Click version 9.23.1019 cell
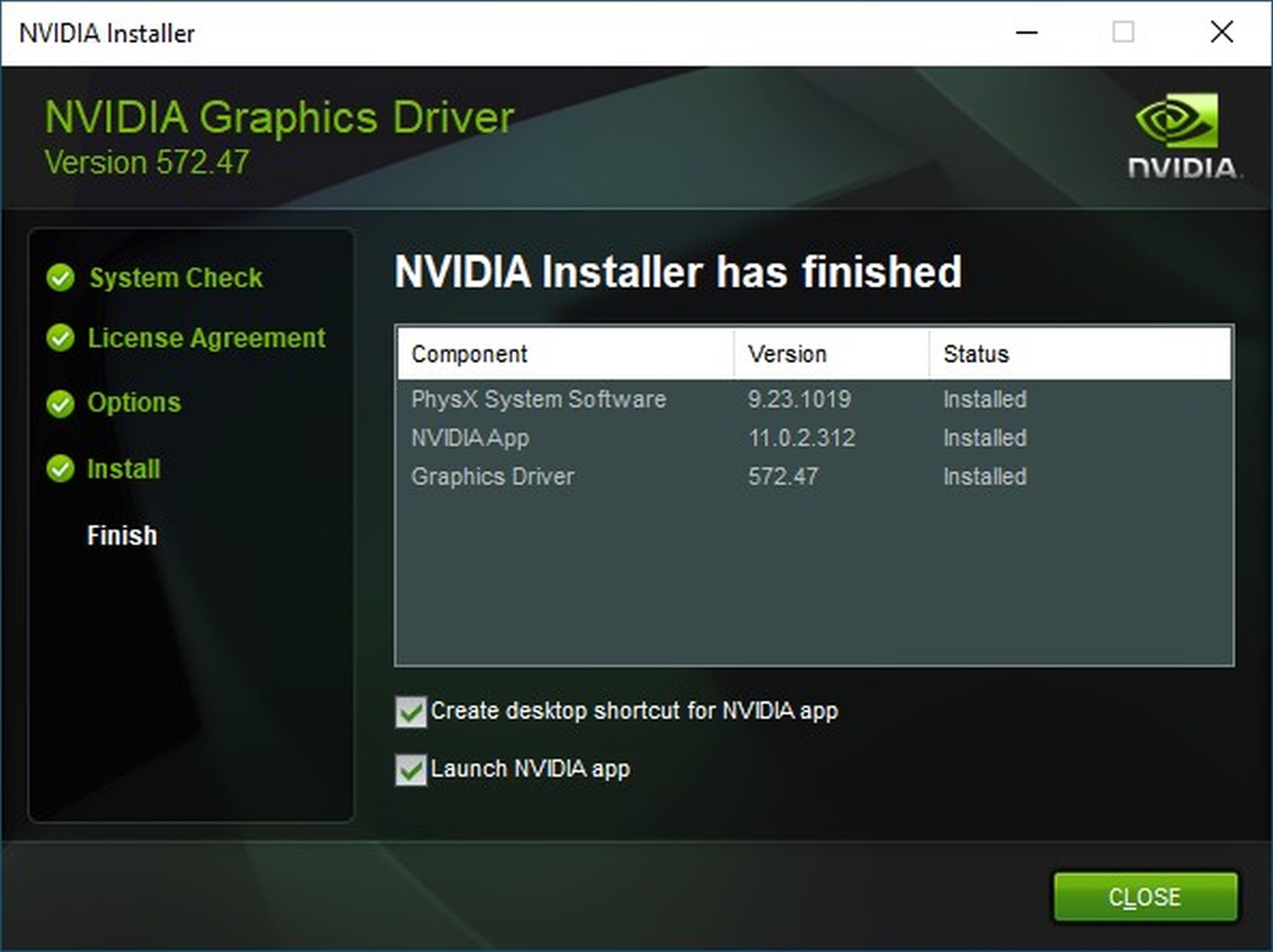 pos(799,399)
